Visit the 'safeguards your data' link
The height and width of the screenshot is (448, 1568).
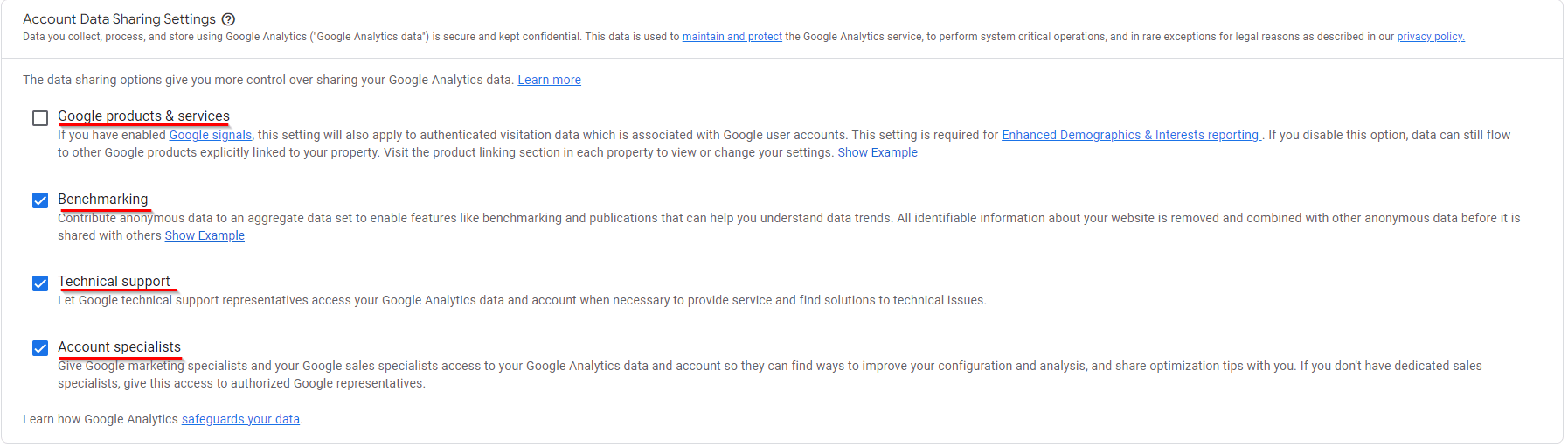240,419
